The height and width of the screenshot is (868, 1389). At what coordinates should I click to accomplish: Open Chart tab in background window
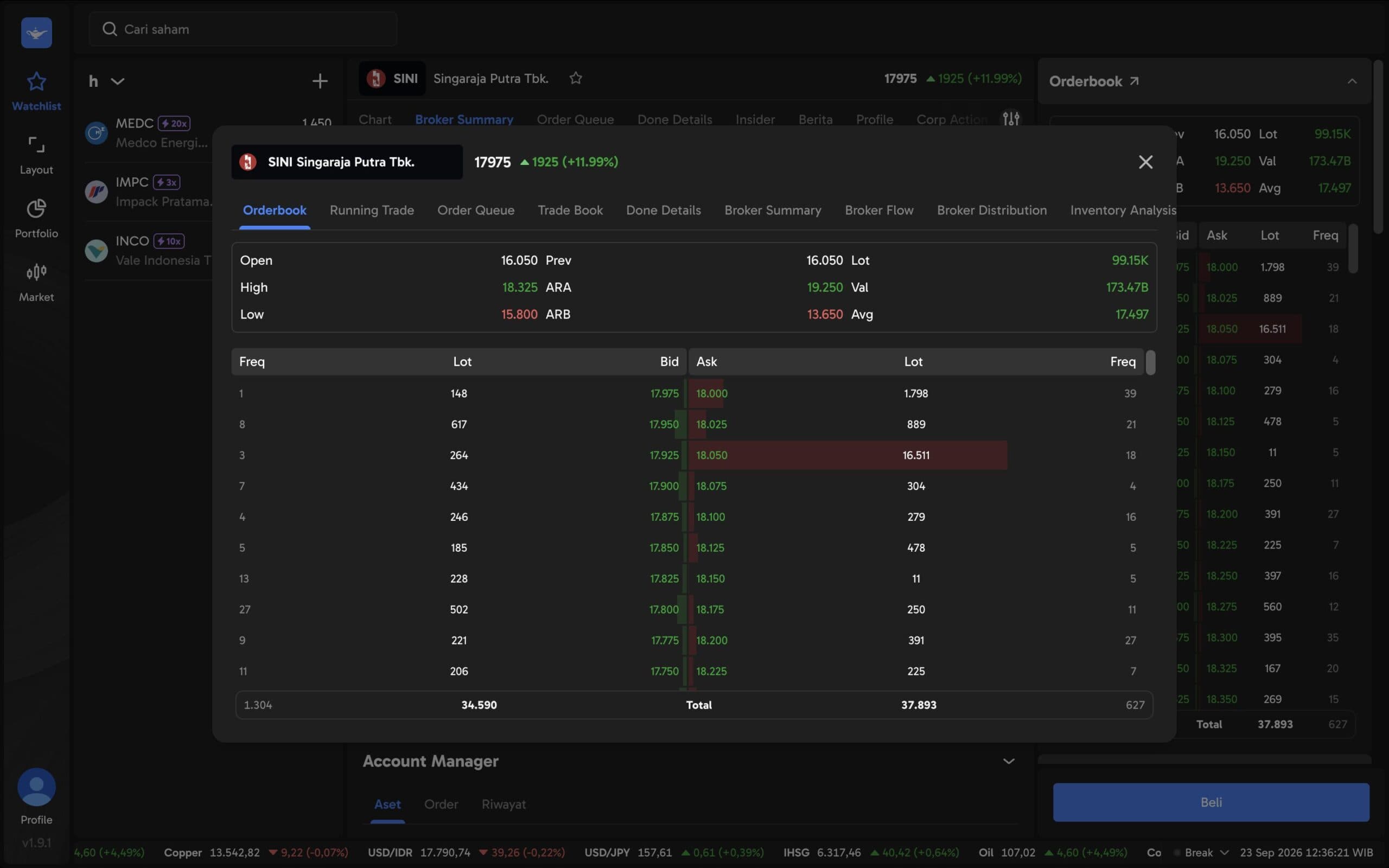375,119
